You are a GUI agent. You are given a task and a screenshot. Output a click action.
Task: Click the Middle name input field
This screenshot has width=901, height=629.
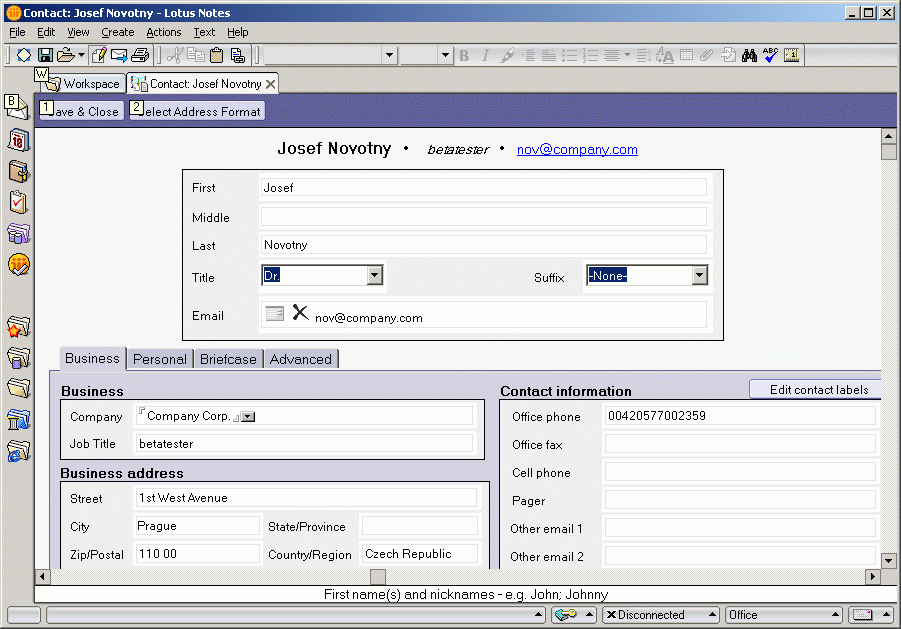(x=483, y=217)
